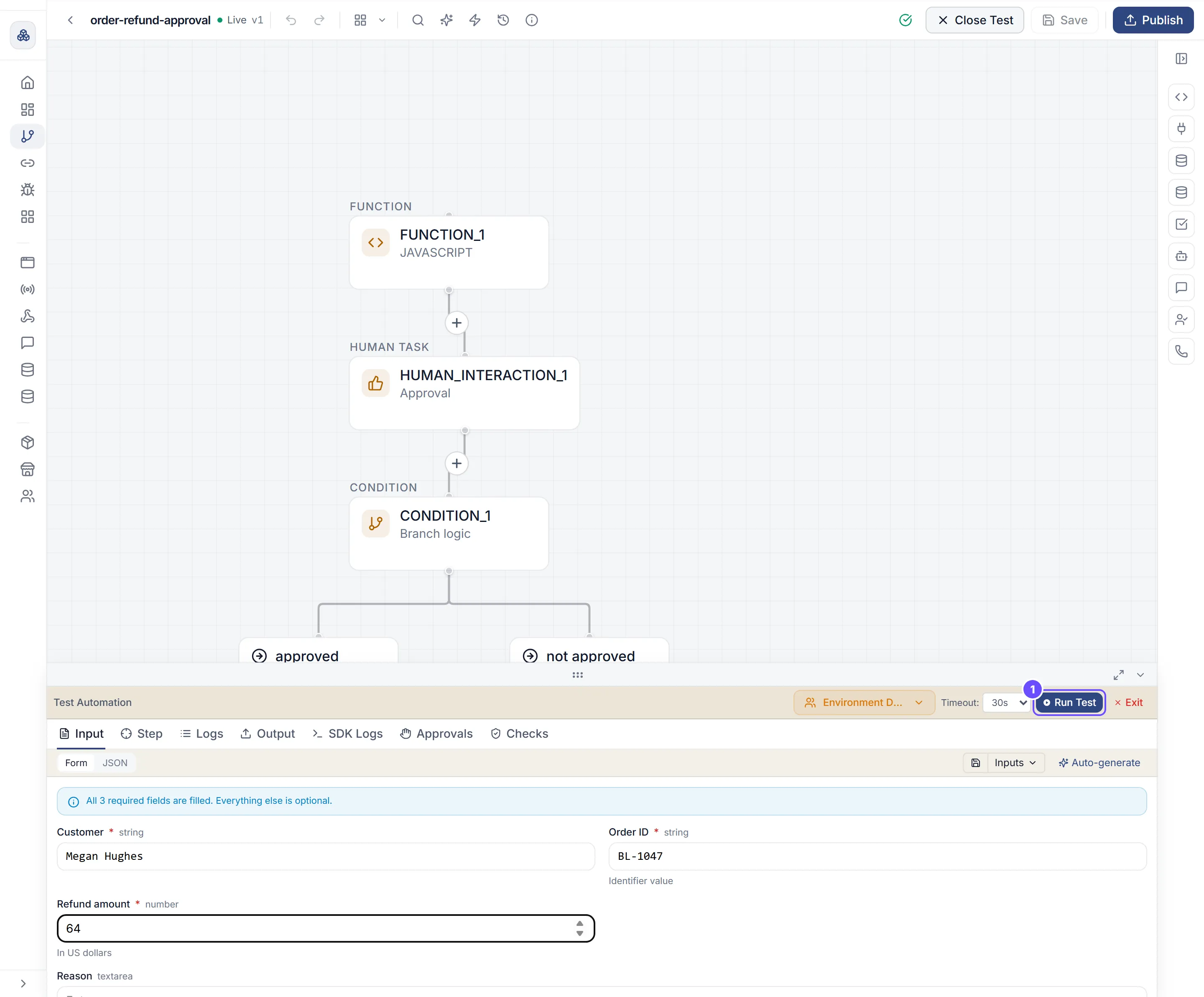Toggle the right side panel icon
Image resolution: width=1204 pixels, height=997 pixels.
(x=1182, y=59)
